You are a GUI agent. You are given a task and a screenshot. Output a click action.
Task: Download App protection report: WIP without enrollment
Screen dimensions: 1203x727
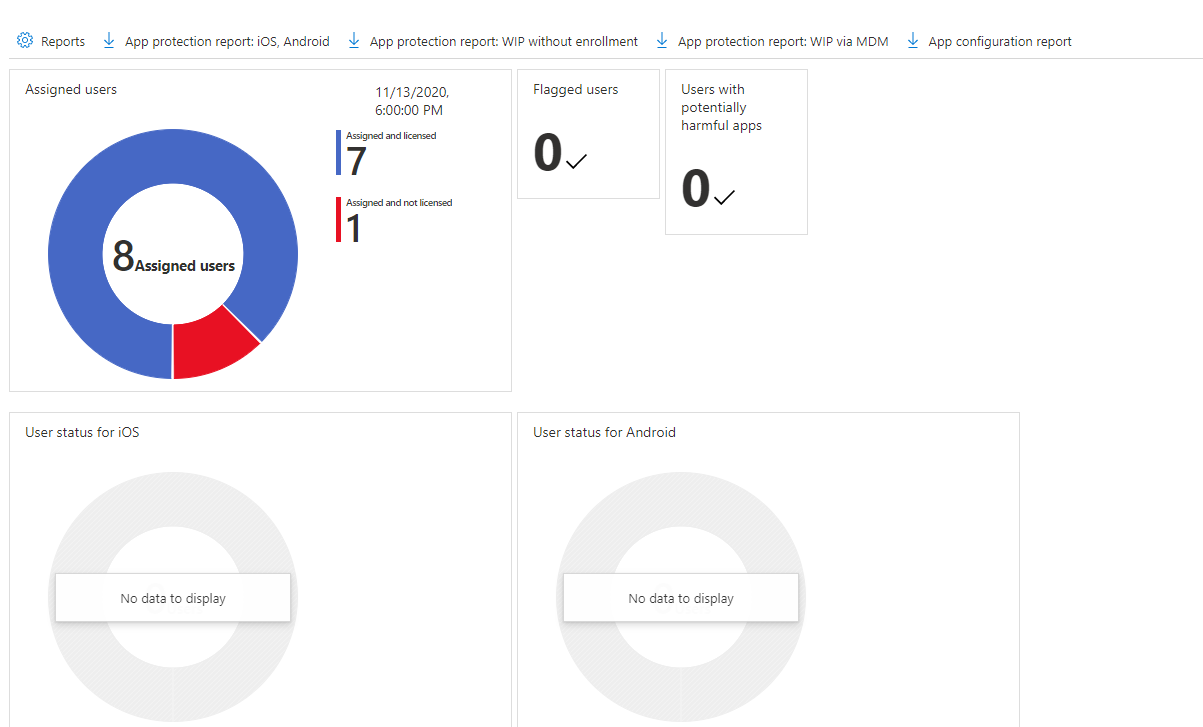504,42
